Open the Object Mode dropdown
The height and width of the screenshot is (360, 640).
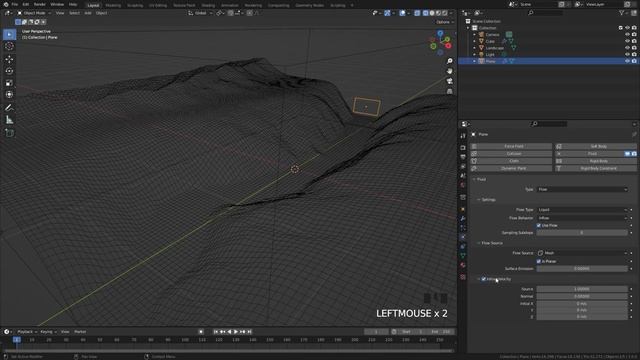tap(34, 13)
